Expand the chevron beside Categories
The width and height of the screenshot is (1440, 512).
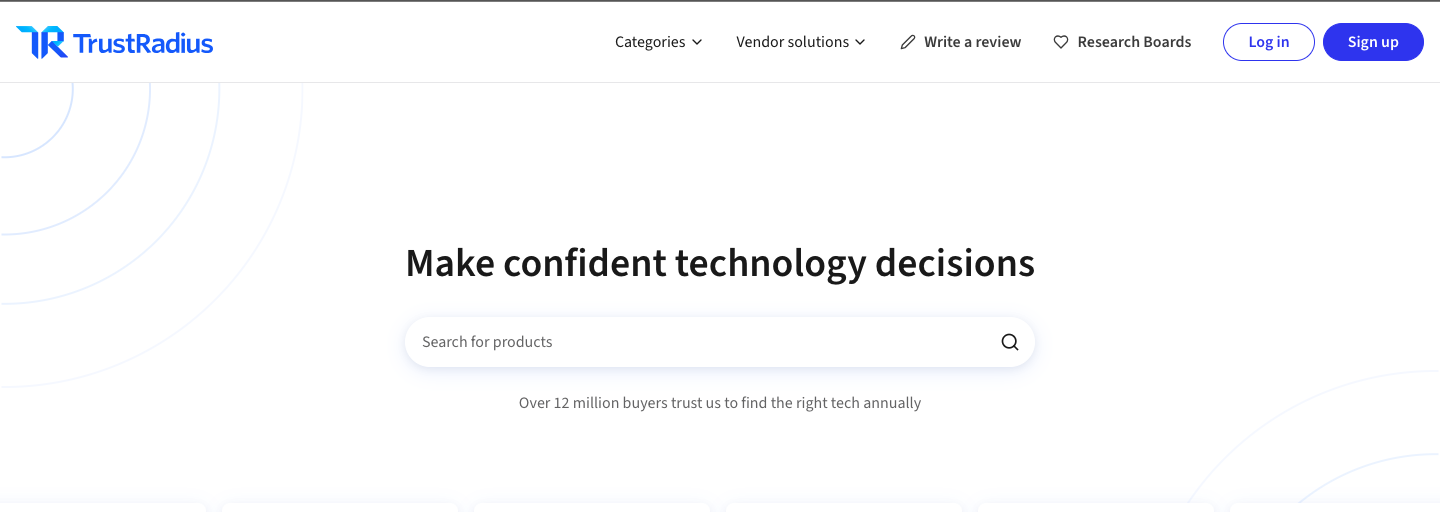point(697,42)
